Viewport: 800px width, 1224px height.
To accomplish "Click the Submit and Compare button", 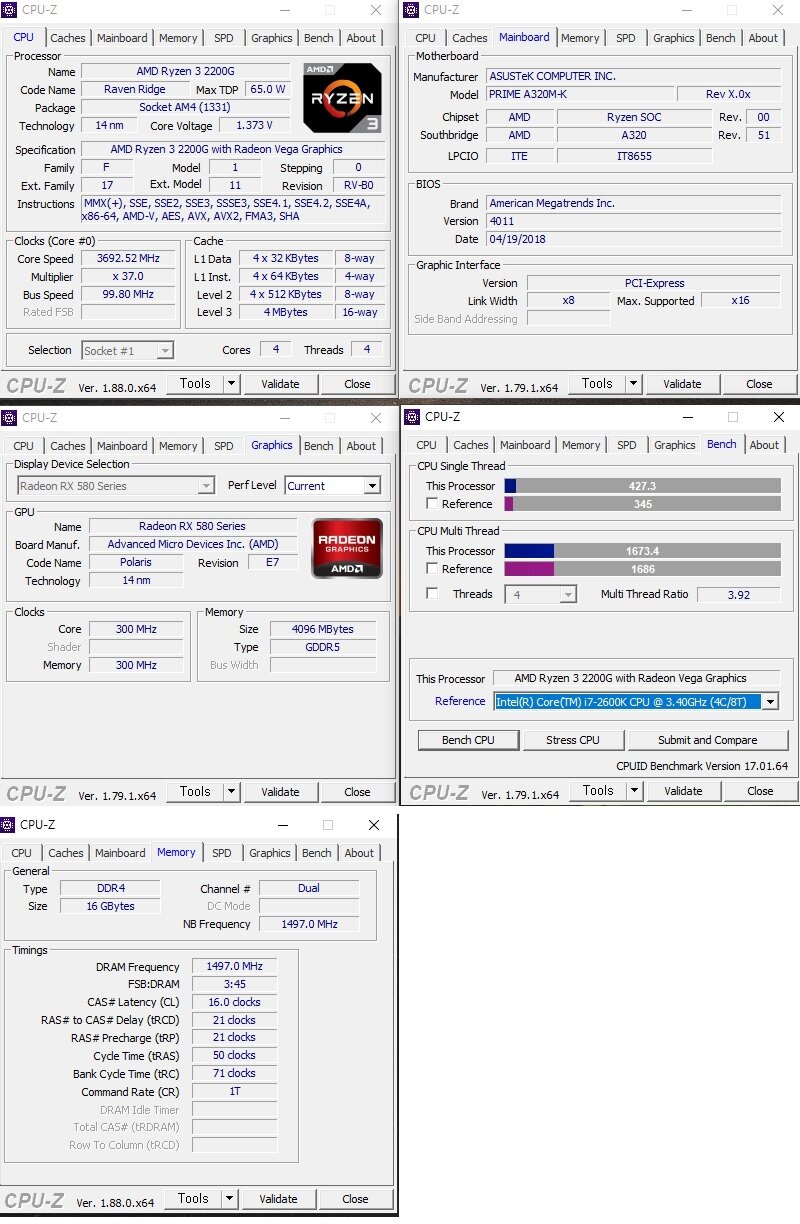I will pos(708,740).
